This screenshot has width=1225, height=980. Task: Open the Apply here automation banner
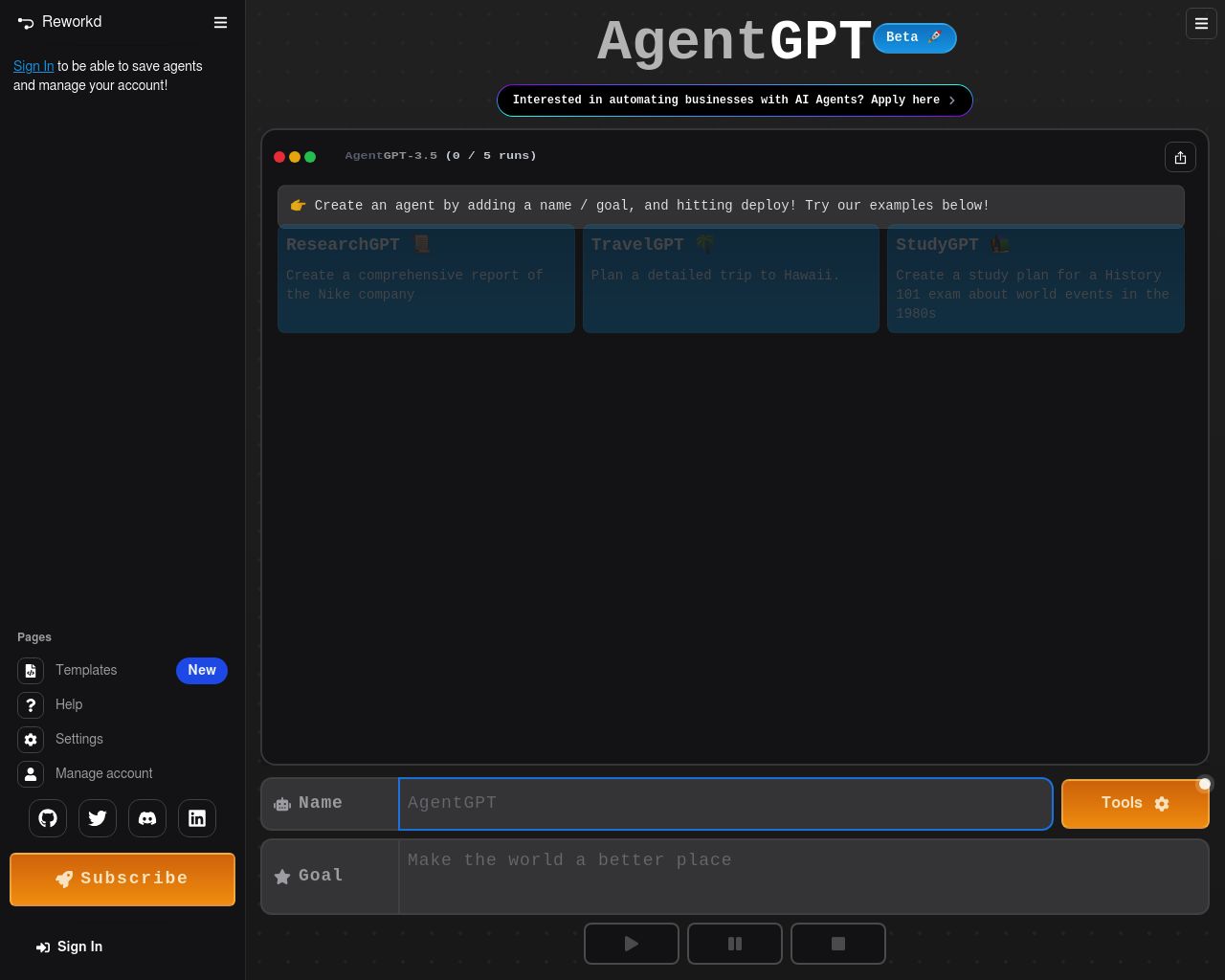735,100
